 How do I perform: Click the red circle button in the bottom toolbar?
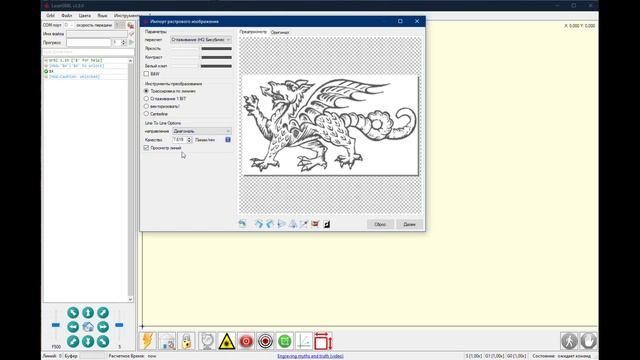(246, 341)
